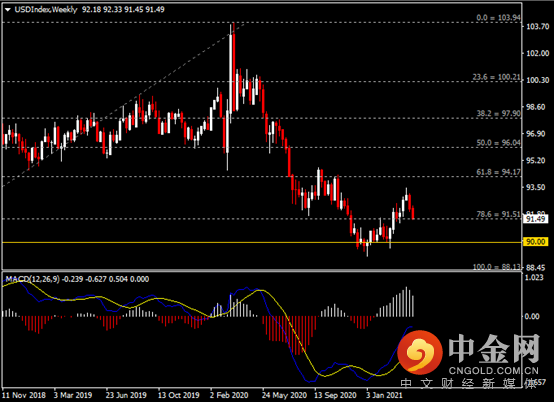The image size is (554, 402).
Task: Select the USDIndex,Weekly chart title
Action: pos(46,10)
